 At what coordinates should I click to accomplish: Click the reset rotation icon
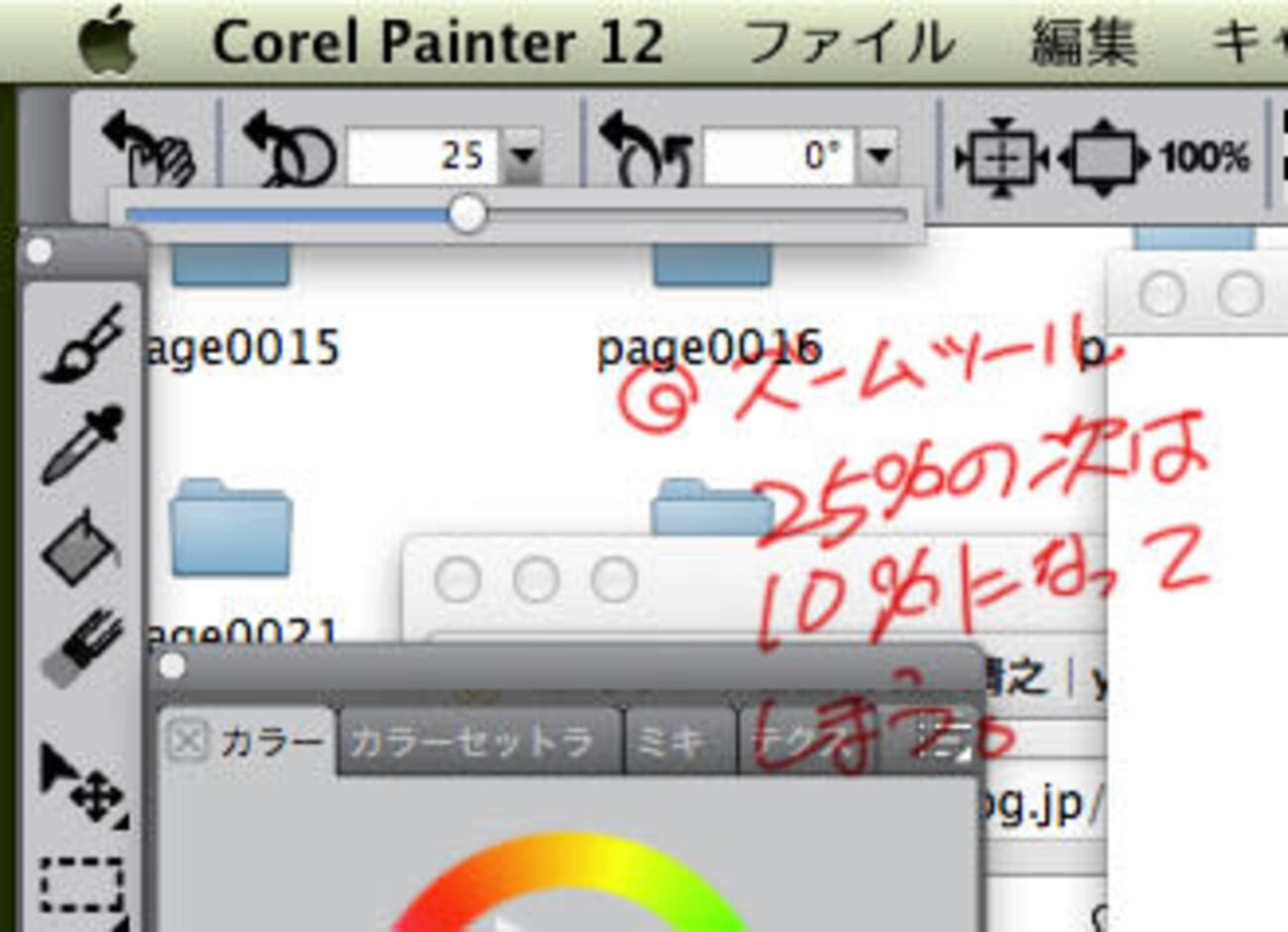644,151
